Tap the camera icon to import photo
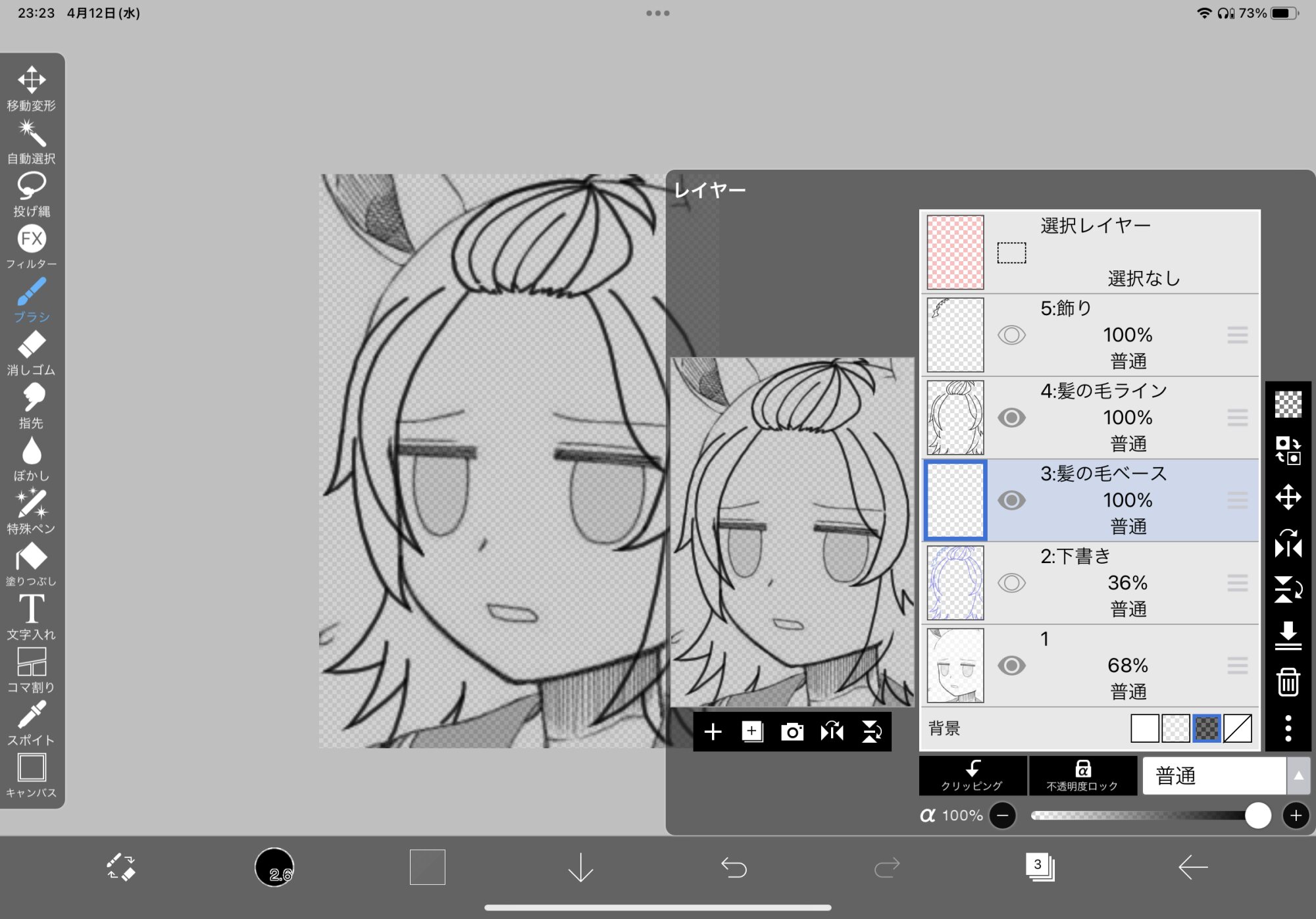The width and height of the screenshot is (1316, 919). click(792, 732)
